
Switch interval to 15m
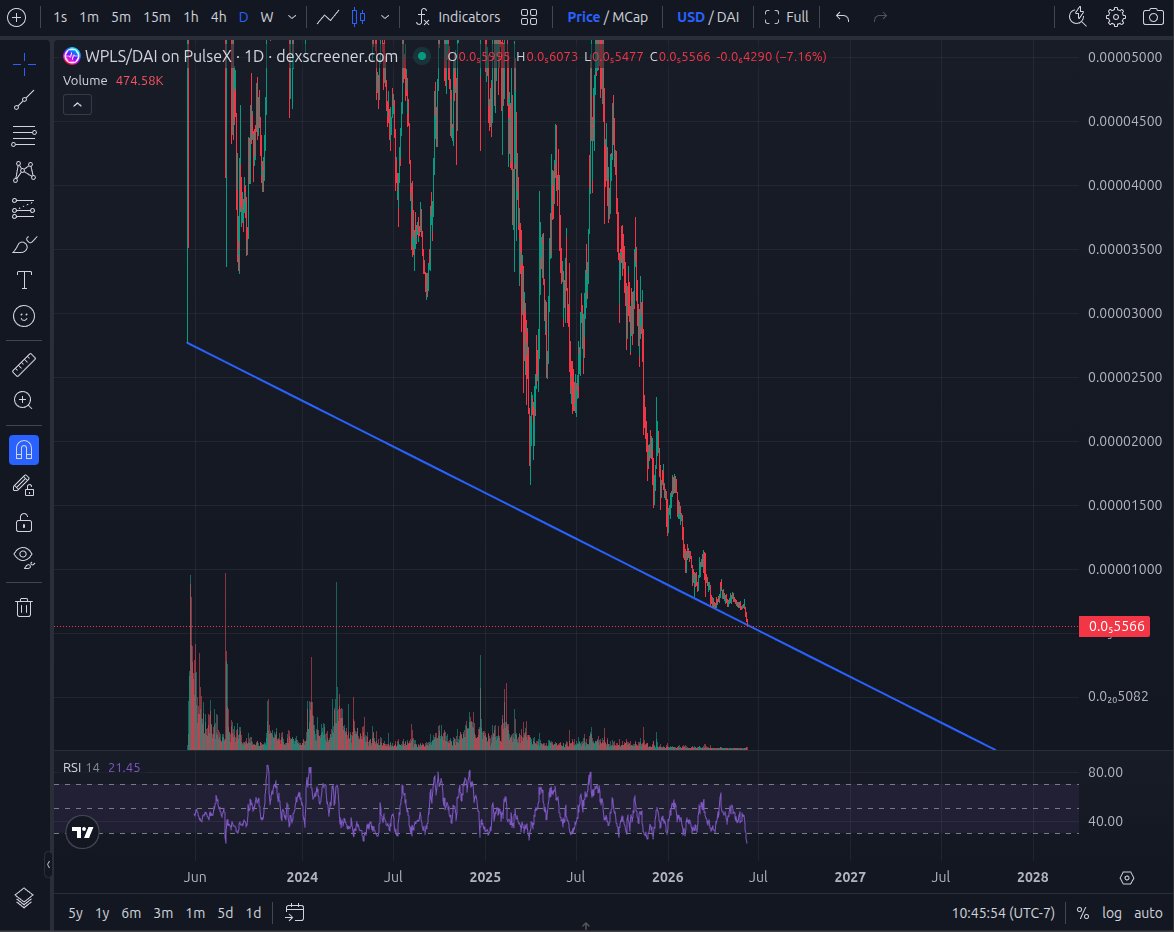(157, 17)
